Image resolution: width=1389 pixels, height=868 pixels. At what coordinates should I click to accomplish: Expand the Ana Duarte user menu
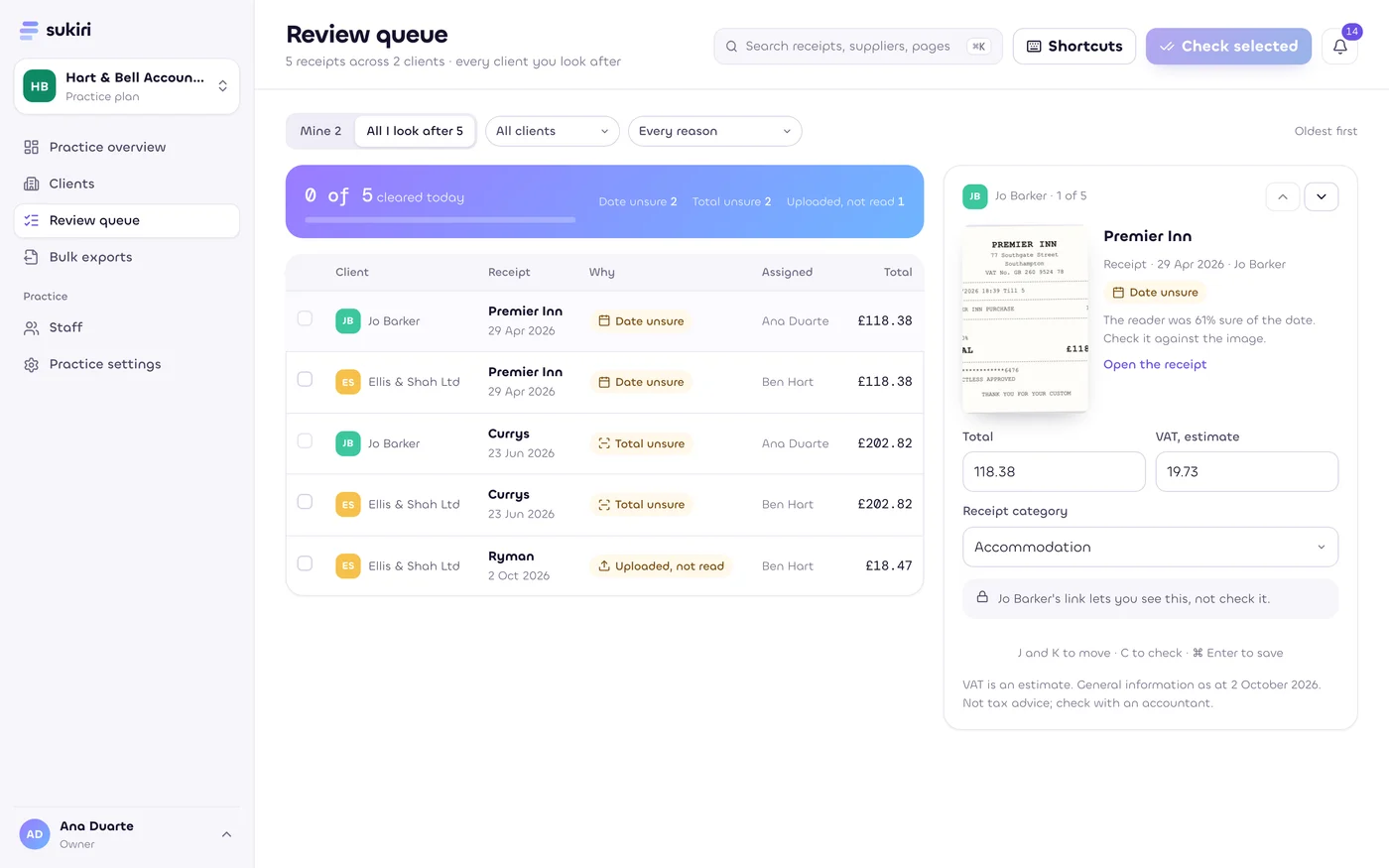[126, 834]
